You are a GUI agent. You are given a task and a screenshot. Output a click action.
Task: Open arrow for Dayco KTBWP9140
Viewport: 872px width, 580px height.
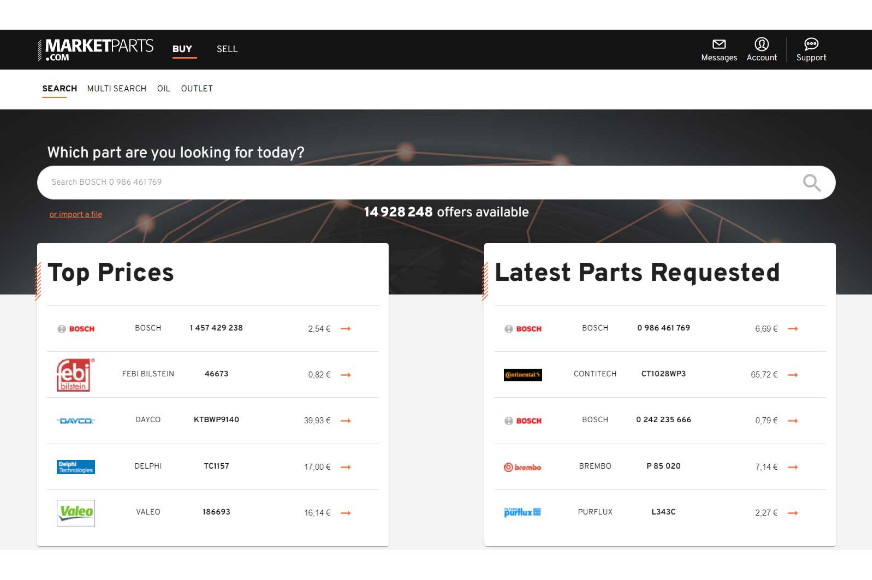(346, 421)
